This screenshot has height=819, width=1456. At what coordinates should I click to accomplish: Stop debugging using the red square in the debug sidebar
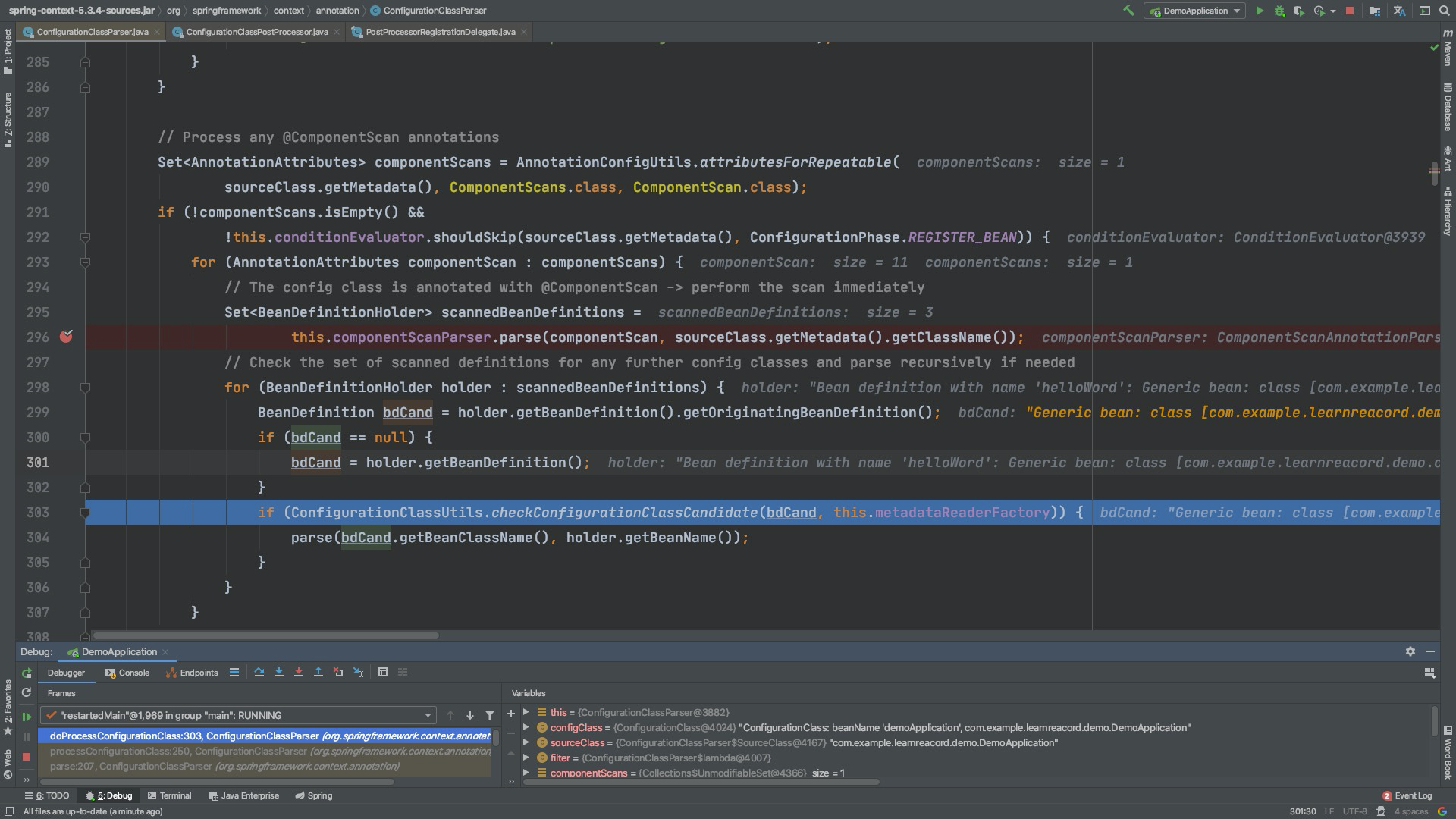pyautogui.click(x=27, y=757)
